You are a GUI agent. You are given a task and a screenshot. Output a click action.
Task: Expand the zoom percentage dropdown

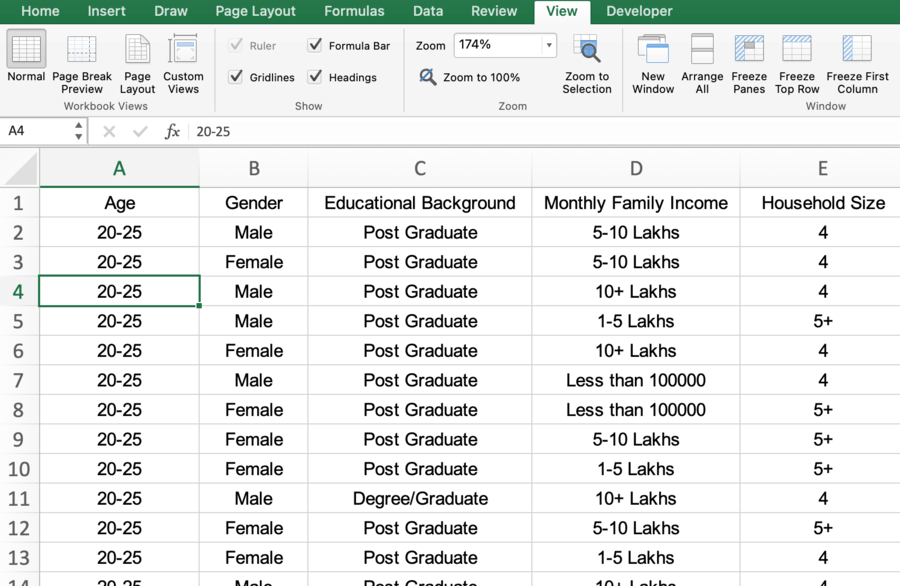[x=549, y=45]
